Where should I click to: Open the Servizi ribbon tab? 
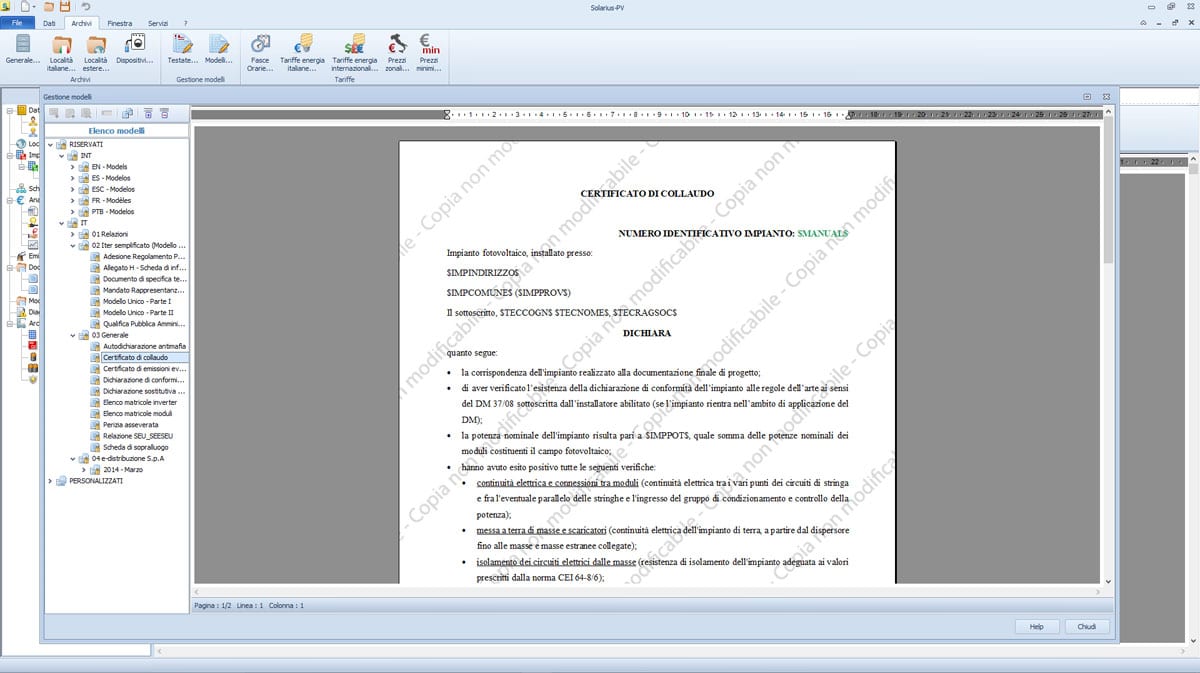click(x=158, y=22)
